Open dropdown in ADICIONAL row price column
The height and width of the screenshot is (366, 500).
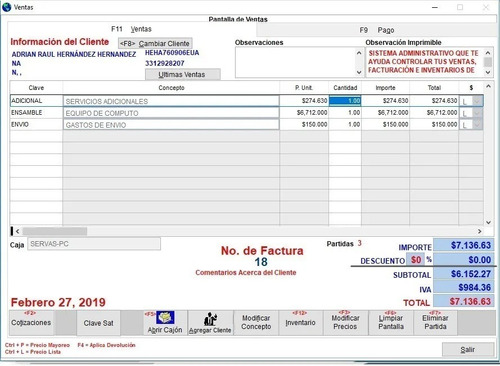point(477,101)
